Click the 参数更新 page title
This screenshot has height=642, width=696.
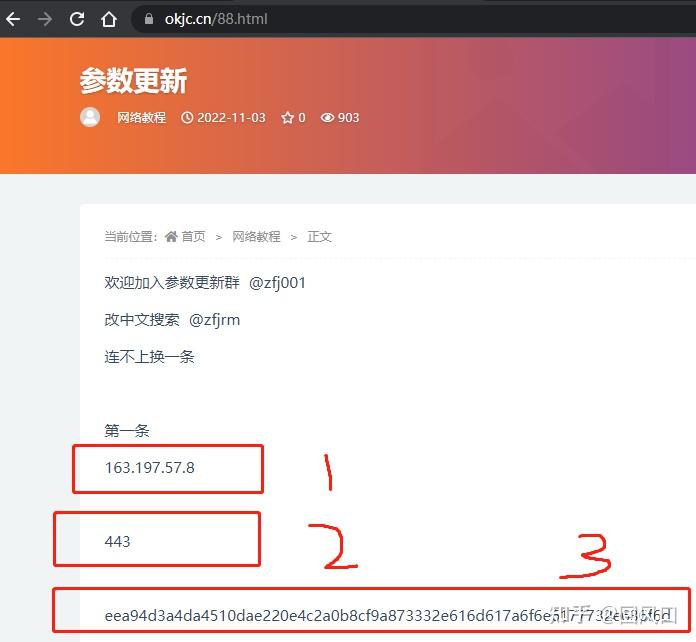click(x=133, y=81)
